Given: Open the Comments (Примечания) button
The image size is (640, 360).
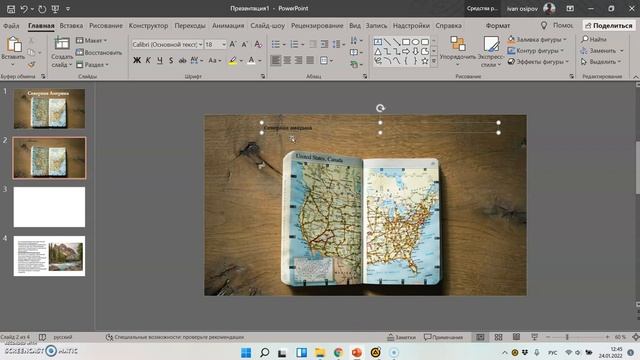Looking at the screenshot, I should pos(443,337).
